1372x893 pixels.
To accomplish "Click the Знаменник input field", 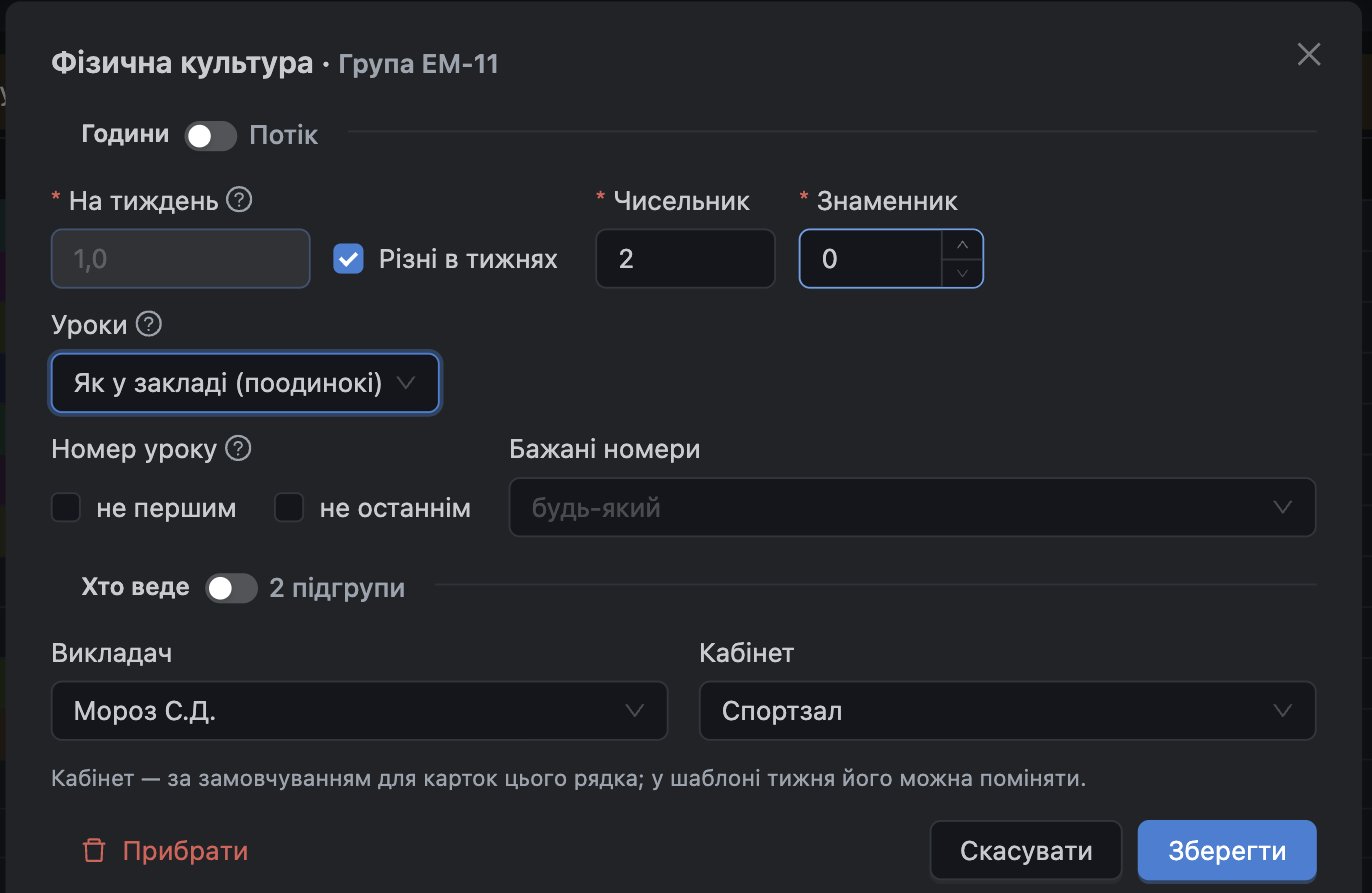I will point(891,259).
